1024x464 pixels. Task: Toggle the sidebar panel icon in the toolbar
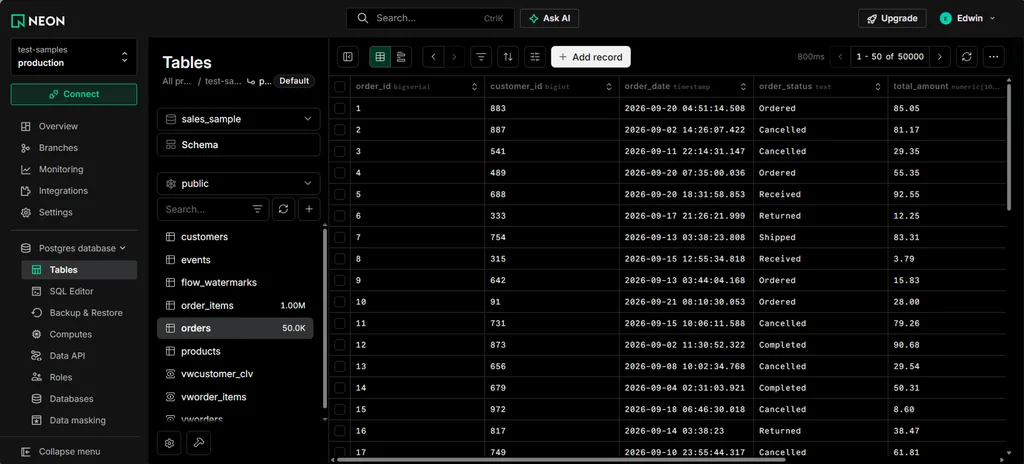tap(348, 57)
